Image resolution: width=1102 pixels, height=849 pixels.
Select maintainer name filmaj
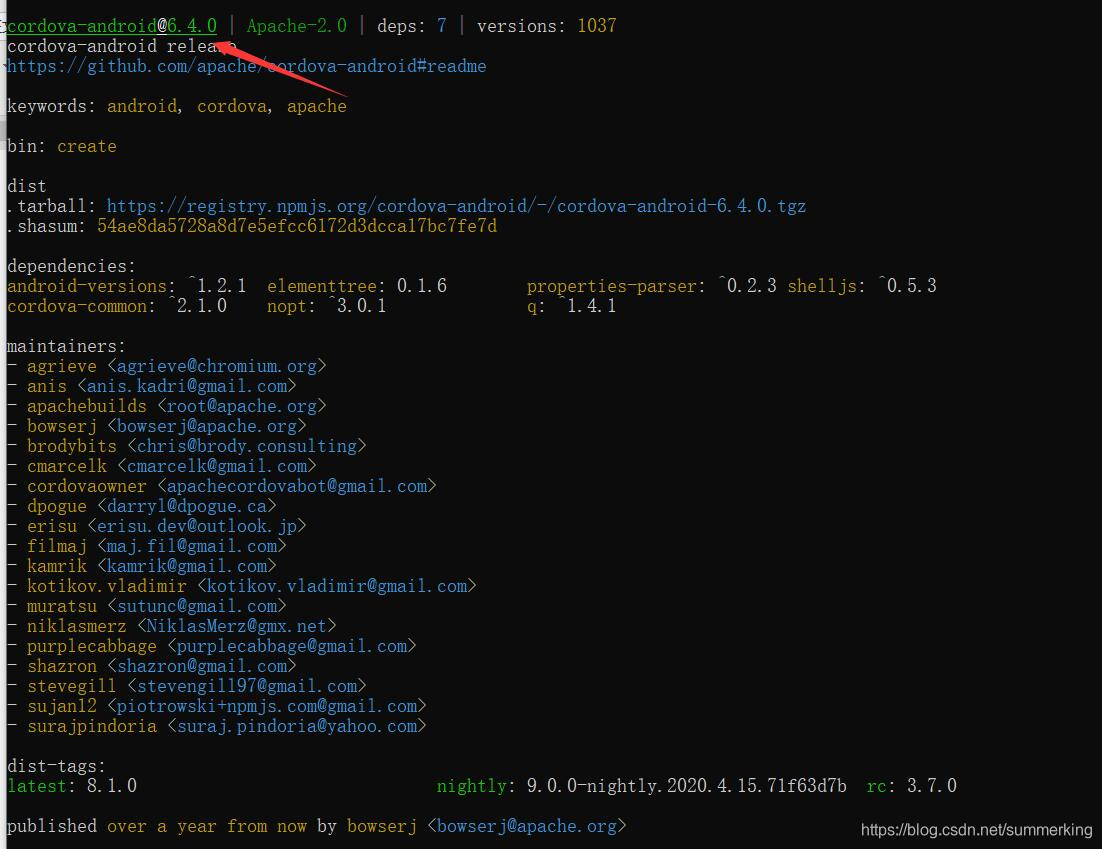tap(57, 547)
